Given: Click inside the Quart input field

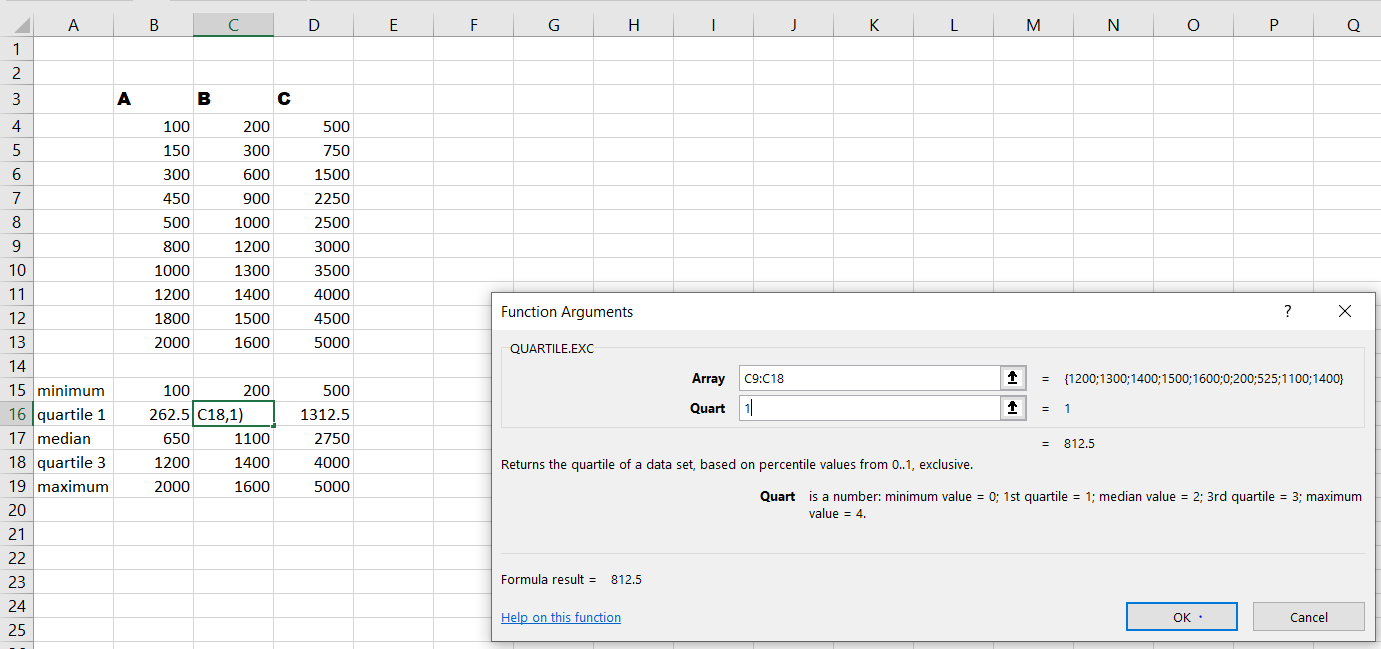Looking at the screenshot, I should coord(870,408).
